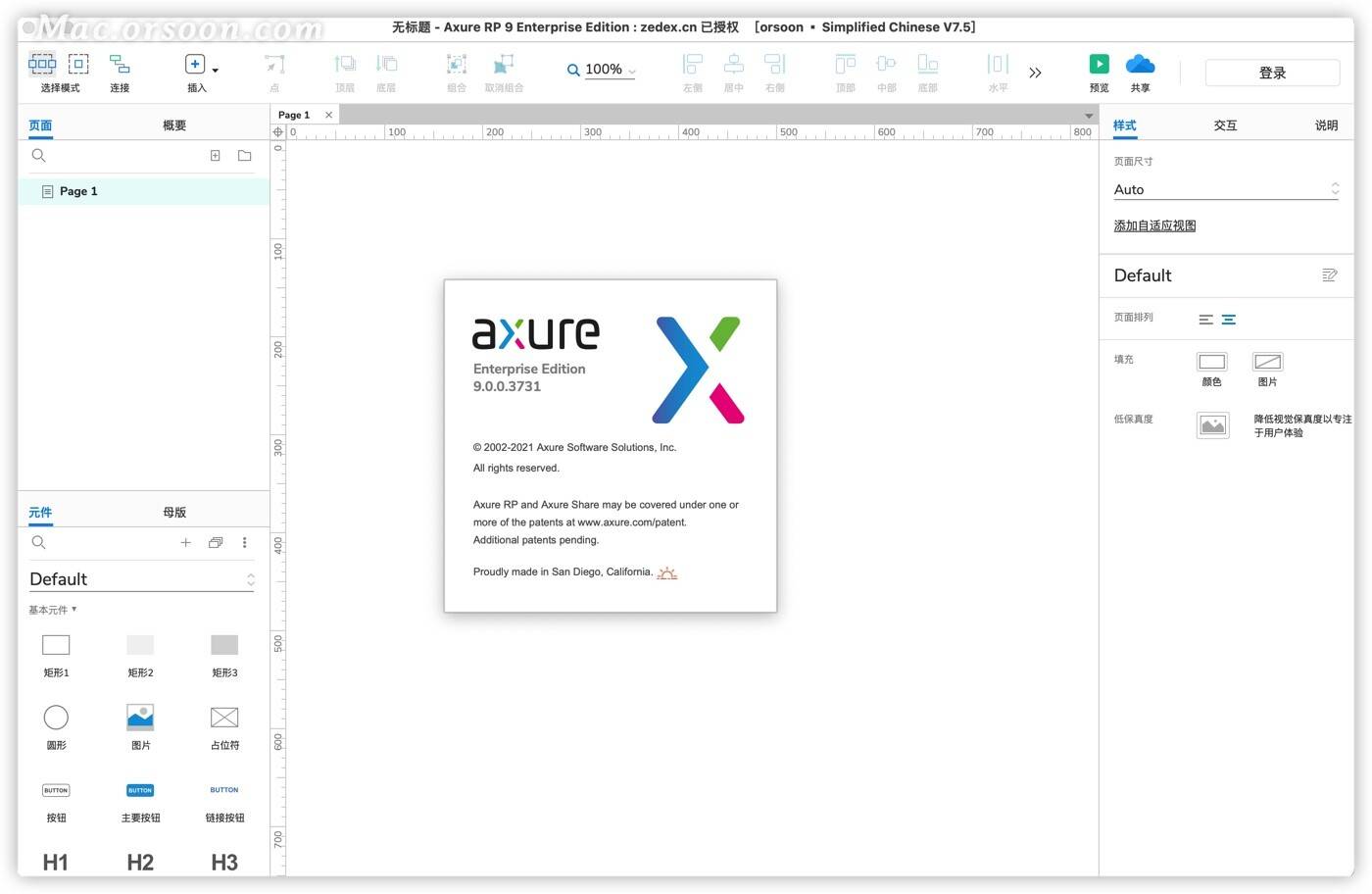Screen dimensions: 1372x894
Task: Select the Primary Button (主要按钮) widget
Action: coord(140,801)
